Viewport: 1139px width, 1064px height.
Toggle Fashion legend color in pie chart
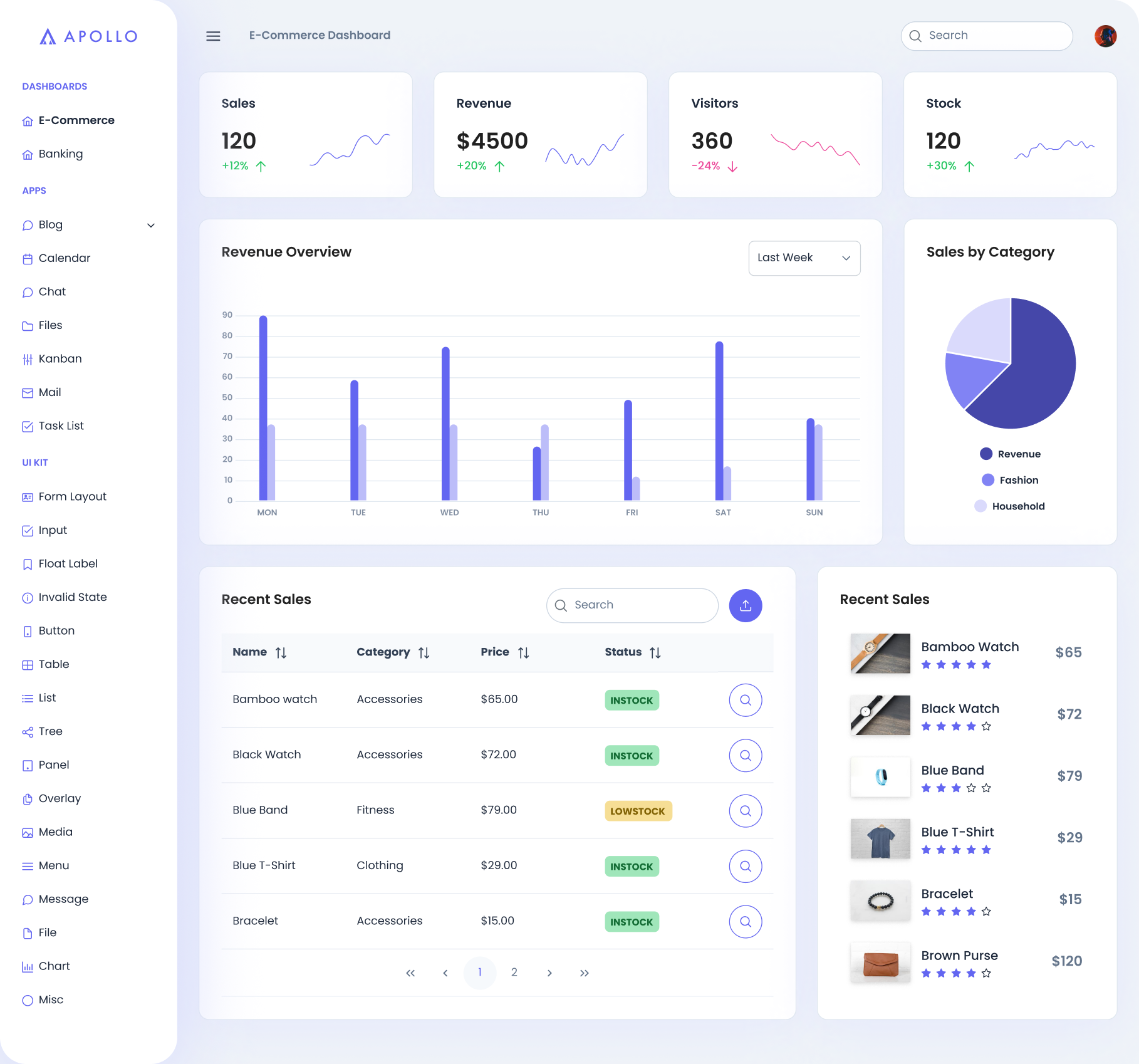pyautogui.click(x=988, y=480)
